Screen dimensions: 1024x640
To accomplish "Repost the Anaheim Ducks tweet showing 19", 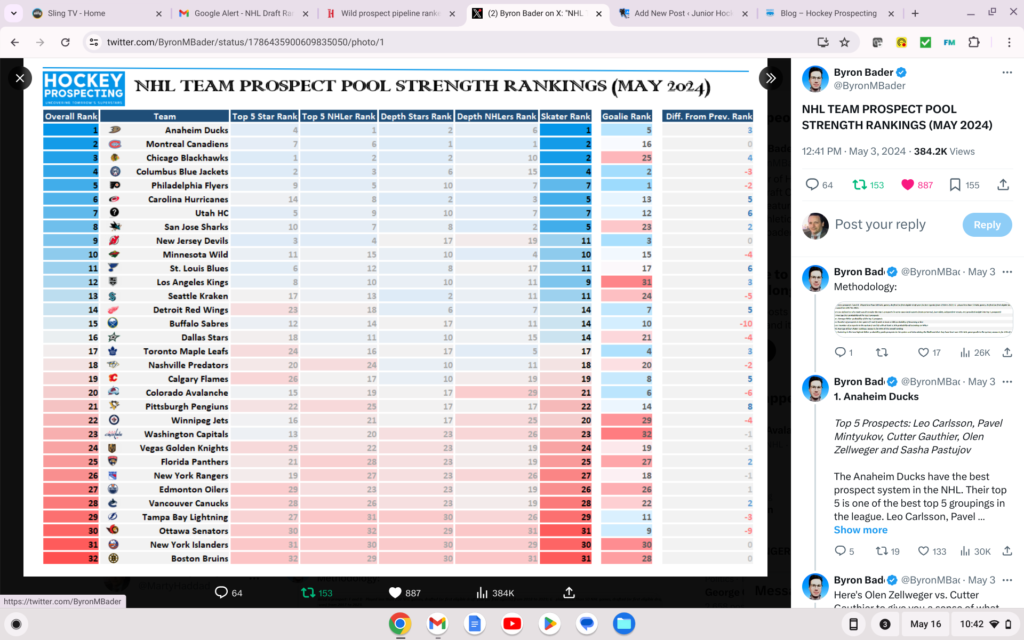I will pyautogui.click(x=882, y=551).
